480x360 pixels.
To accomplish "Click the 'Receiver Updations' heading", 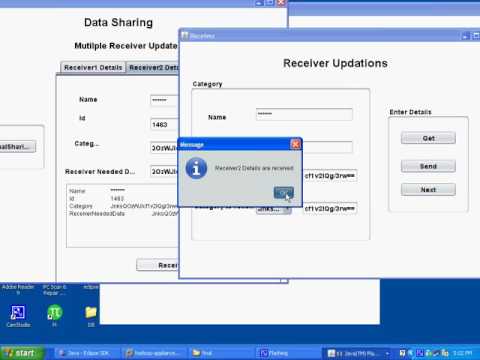I will (x=335, y=63).
